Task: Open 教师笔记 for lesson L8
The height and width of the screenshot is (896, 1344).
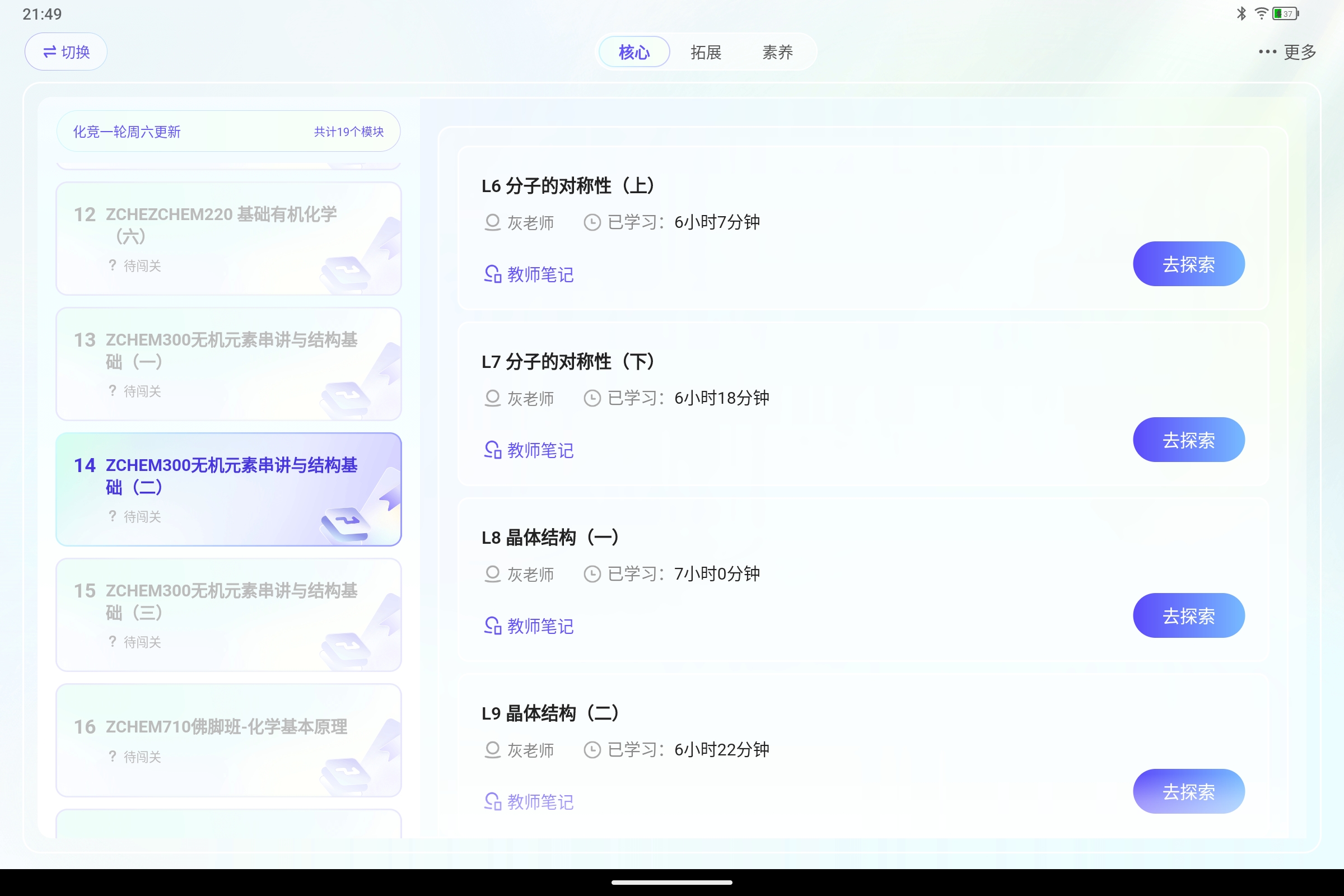Action: (529, 626)
